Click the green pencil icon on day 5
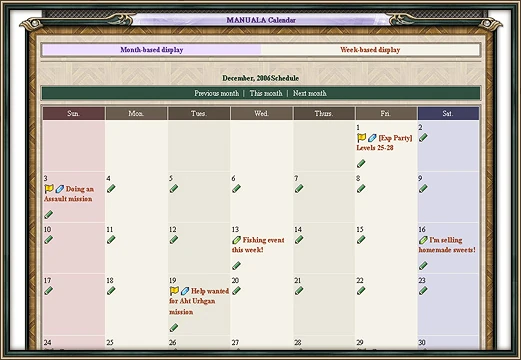Viewport: 521px width, 360px height. pos(174,189)
